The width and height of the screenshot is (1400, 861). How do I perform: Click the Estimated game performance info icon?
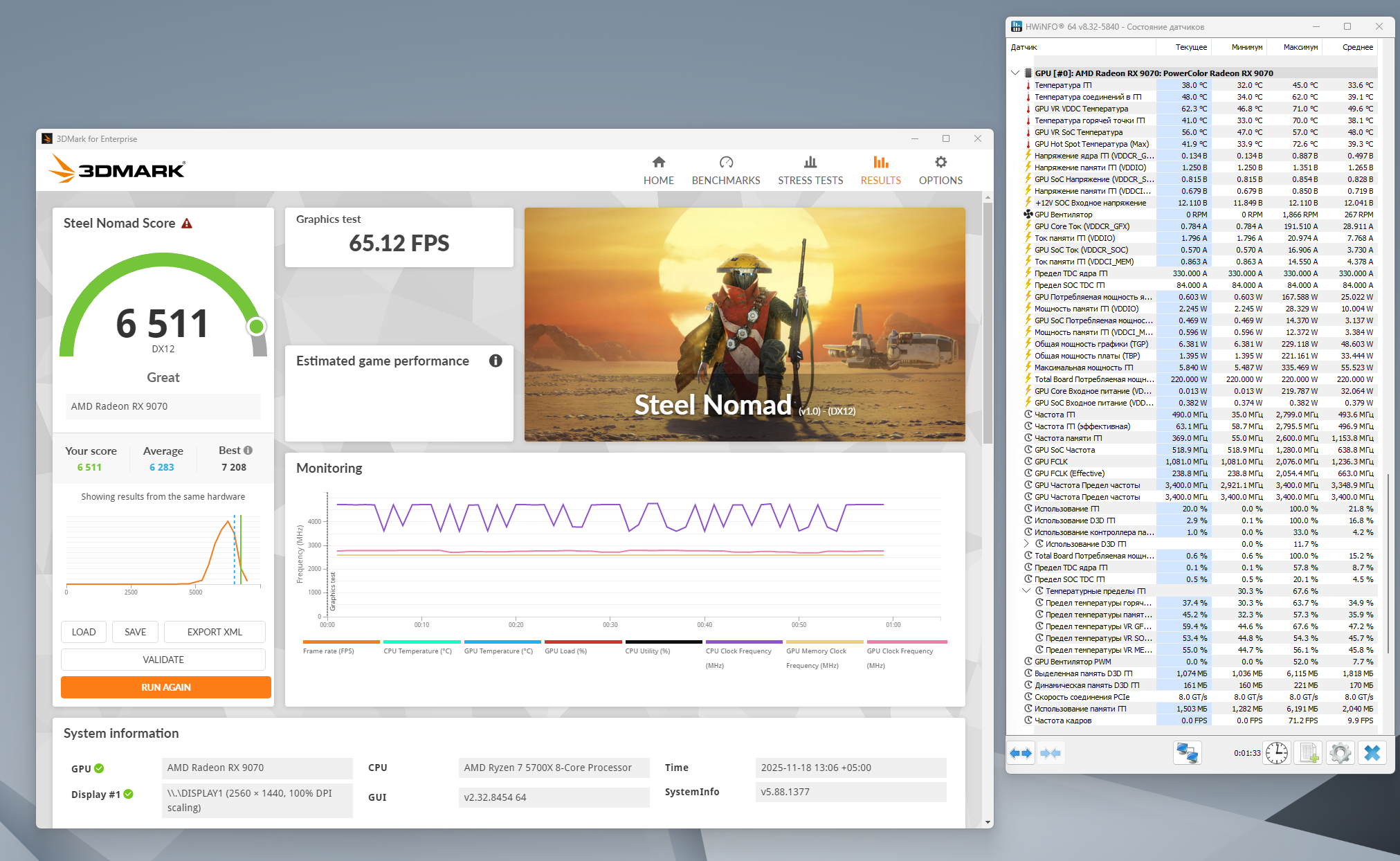tap(496, 361)
